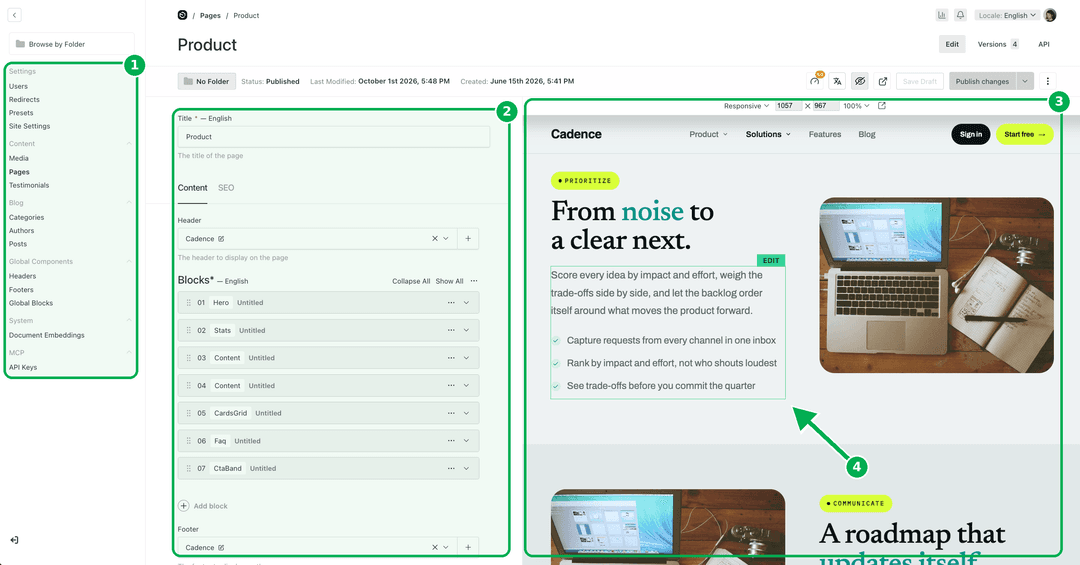Open the notifications bell

pyautogui.click(x=960, y=15)
